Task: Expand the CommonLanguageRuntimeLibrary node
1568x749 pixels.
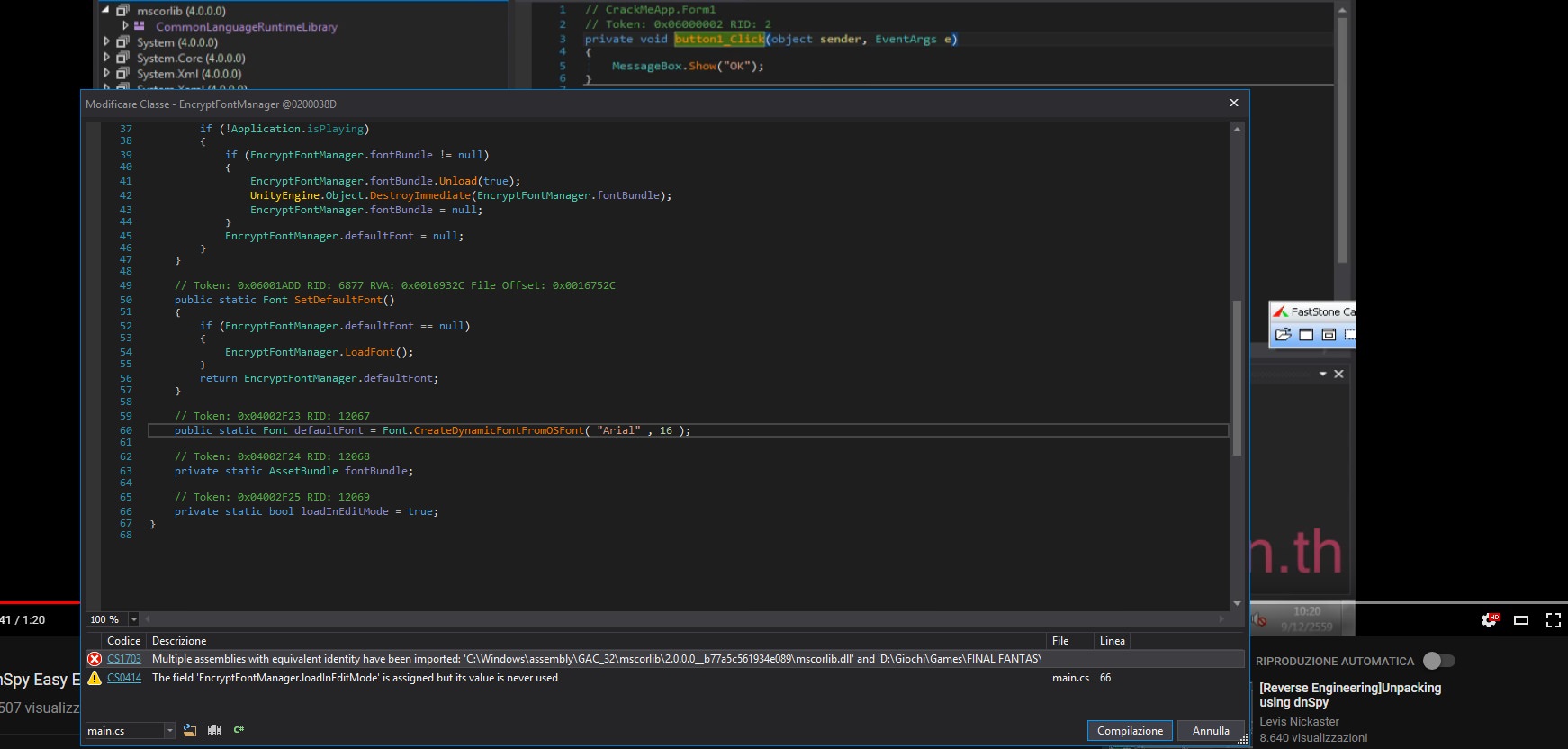Action: click(125, 26)
